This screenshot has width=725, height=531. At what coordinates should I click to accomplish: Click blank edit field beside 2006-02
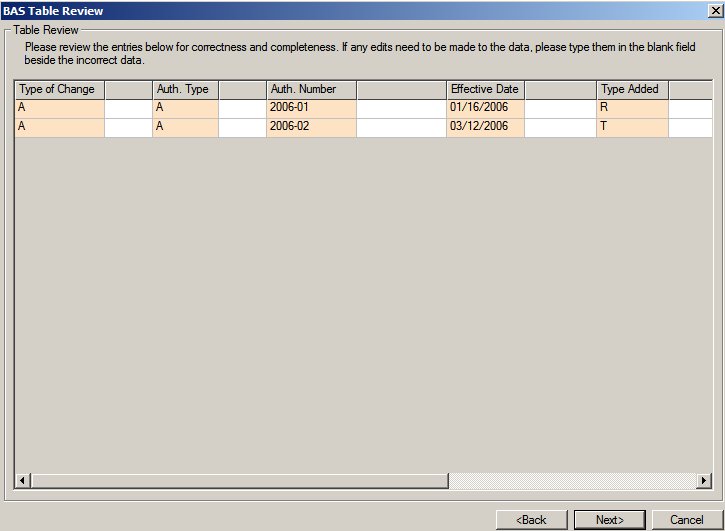pos(401,128)
